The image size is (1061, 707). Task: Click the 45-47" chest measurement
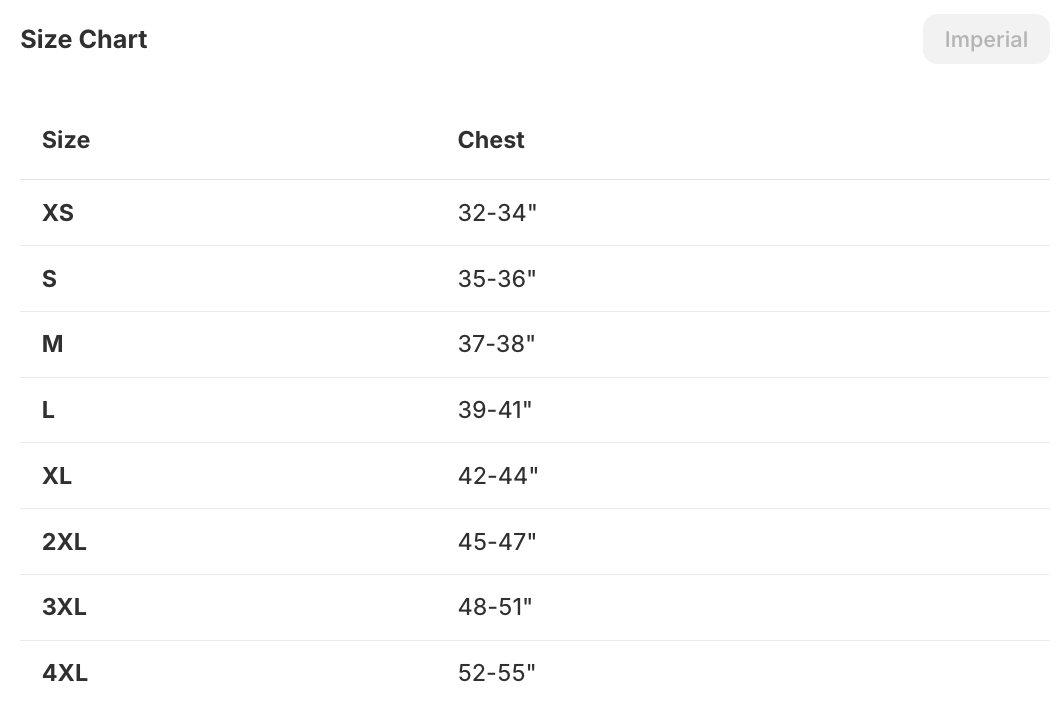pos(497,542)
